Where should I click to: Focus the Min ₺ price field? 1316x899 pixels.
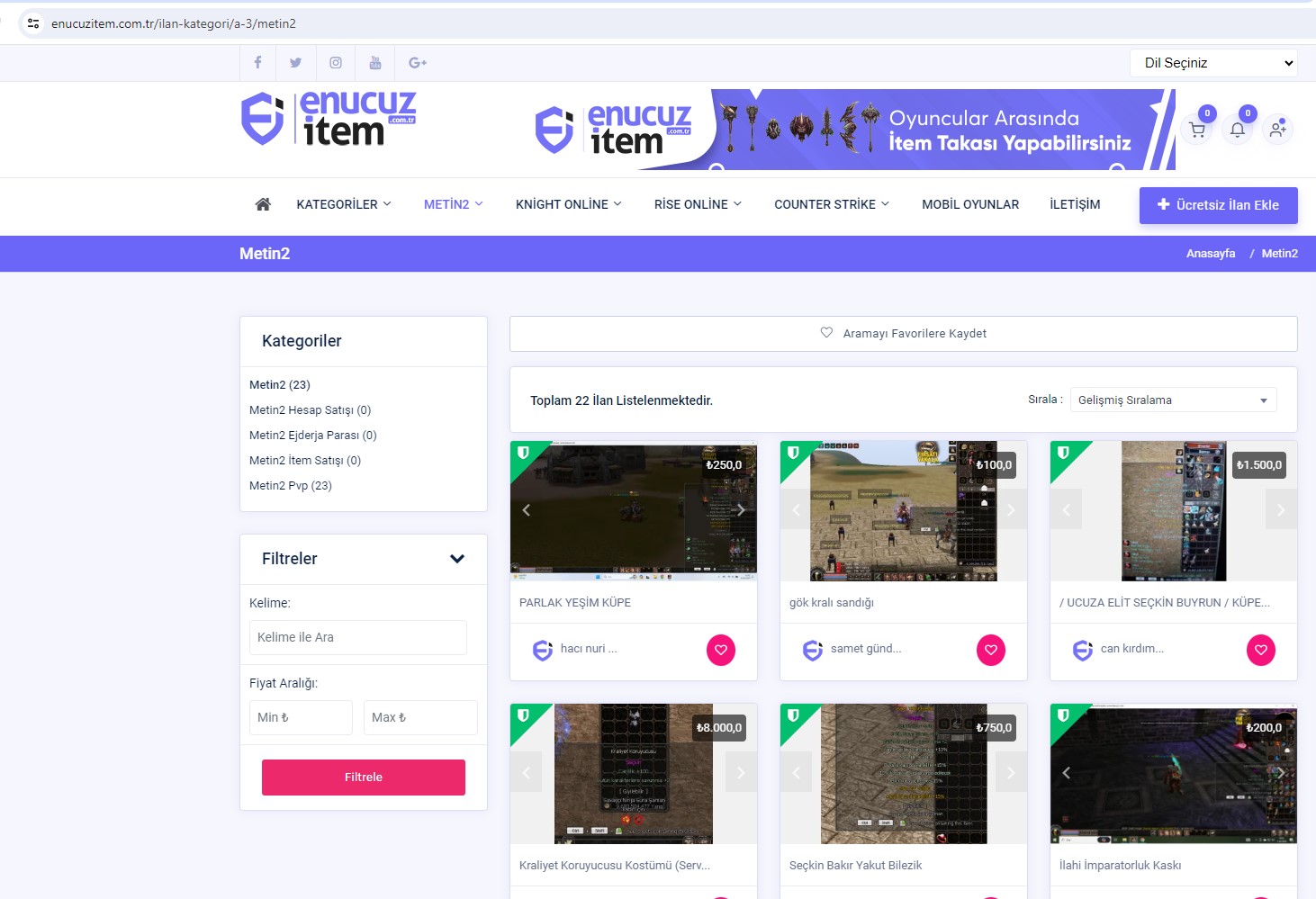[x=301, y=717]
